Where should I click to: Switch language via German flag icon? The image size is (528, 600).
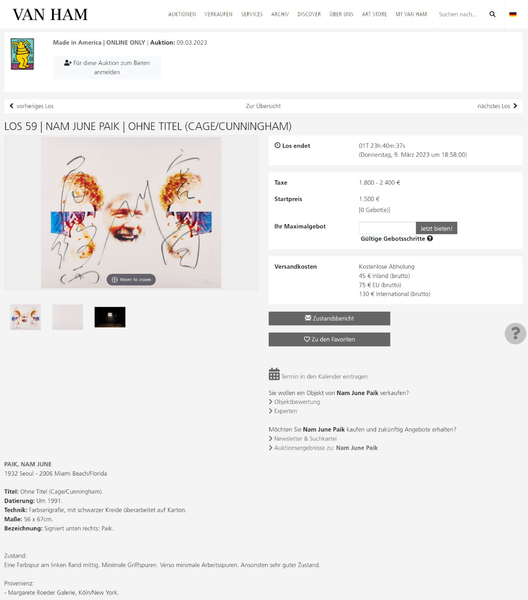513,14
